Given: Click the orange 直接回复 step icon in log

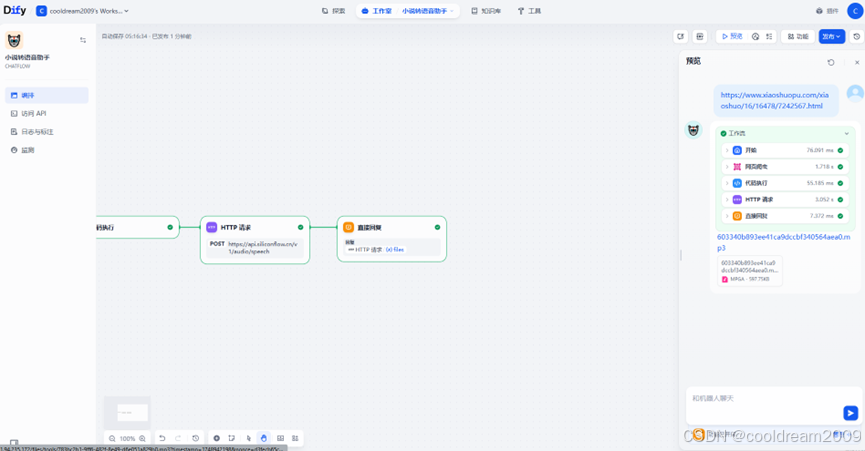Looking at the screenshot, I should 737,216.
